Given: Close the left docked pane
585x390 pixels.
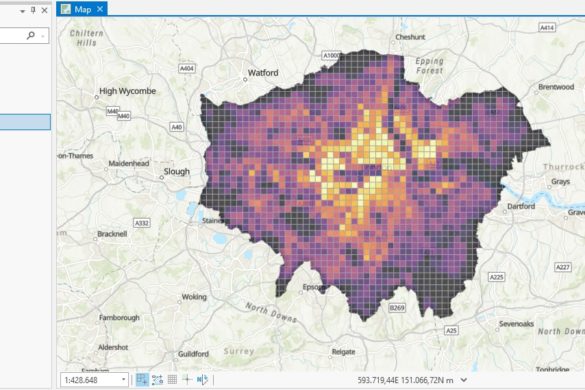Looking at the screenshot, I should tap(44, 10).
